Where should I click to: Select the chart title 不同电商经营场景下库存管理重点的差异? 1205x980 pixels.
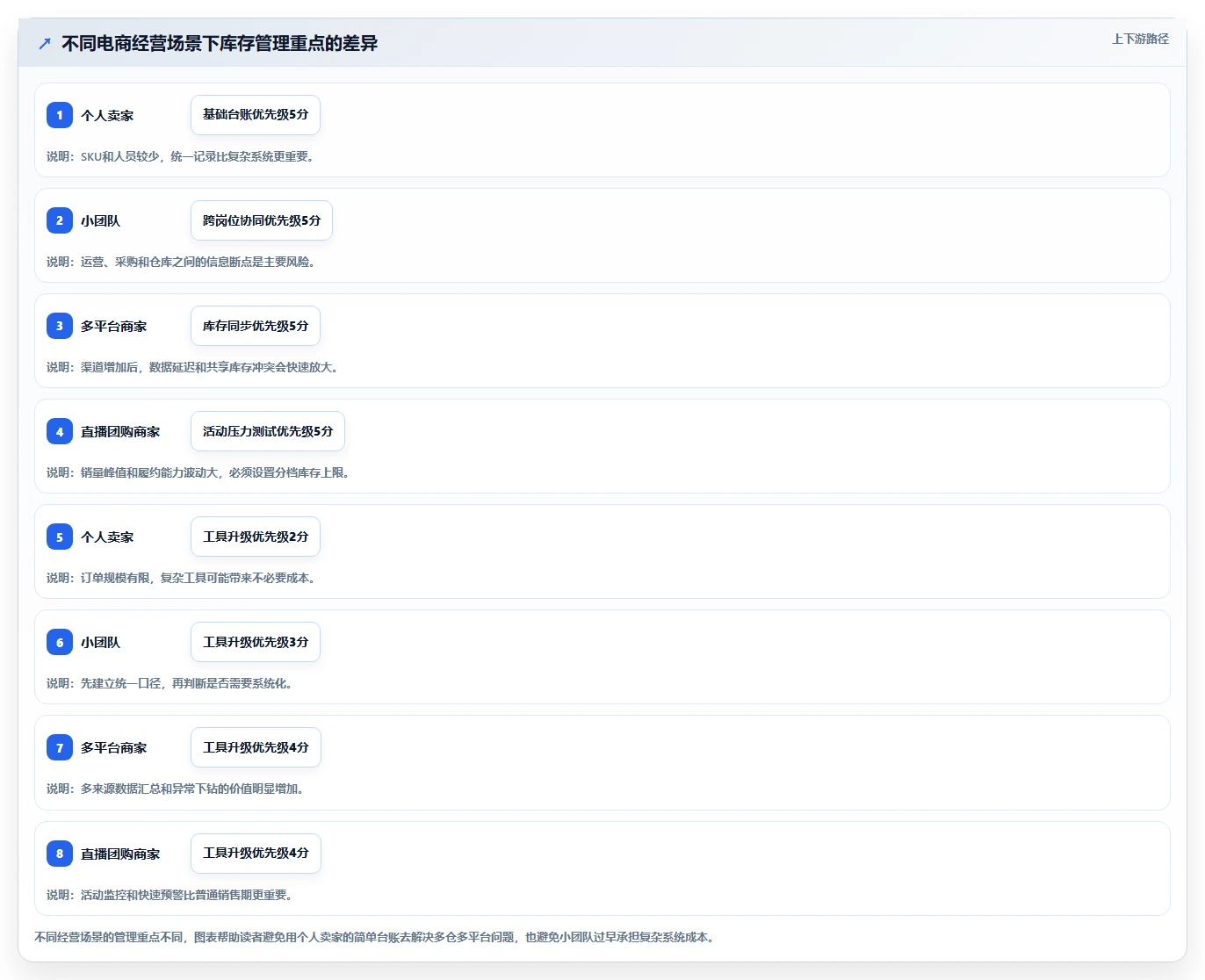tap(220, 43)
